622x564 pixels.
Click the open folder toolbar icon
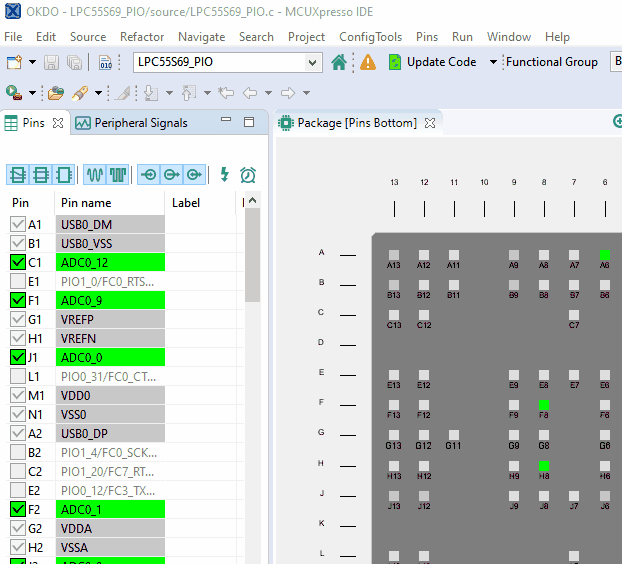(56, 93)
